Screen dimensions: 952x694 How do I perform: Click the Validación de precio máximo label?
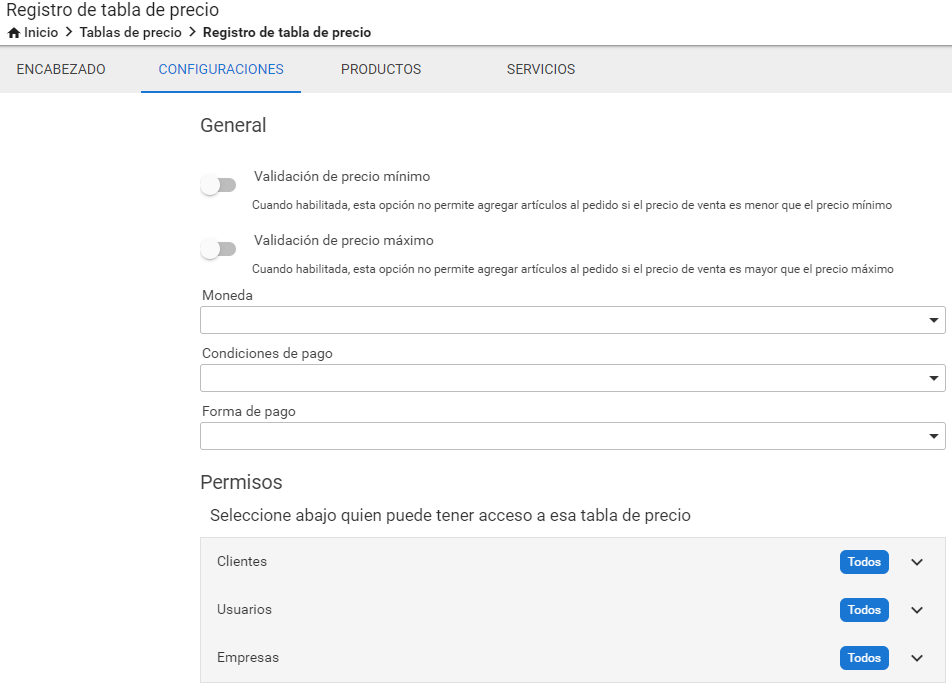point(344,240)
